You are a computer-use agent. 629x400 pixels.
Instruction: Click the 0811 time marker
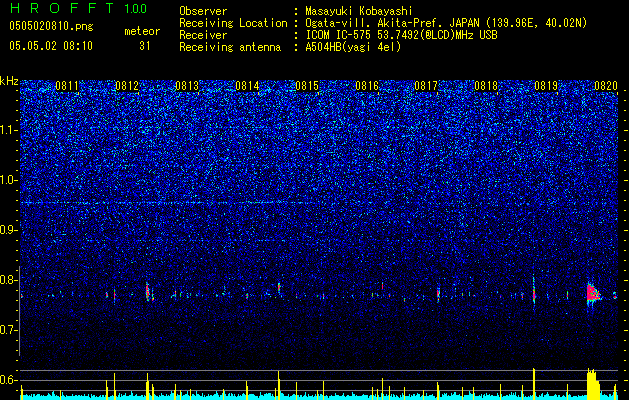coord(67,86)
